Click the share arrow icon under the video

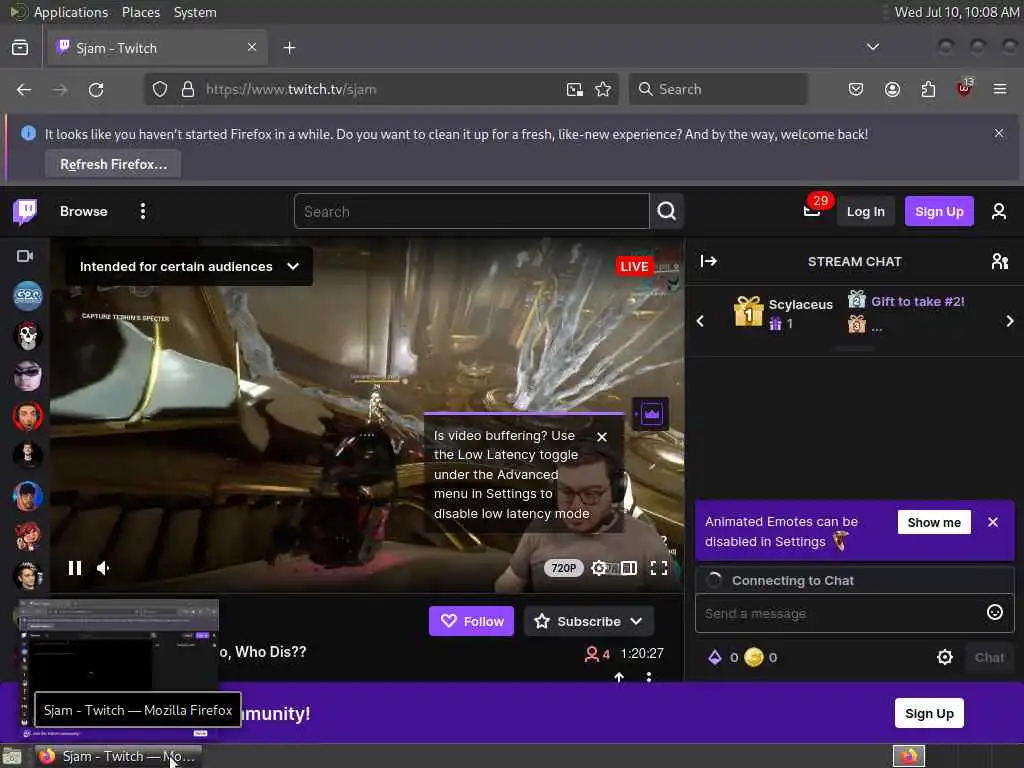(x=619, y=677)
